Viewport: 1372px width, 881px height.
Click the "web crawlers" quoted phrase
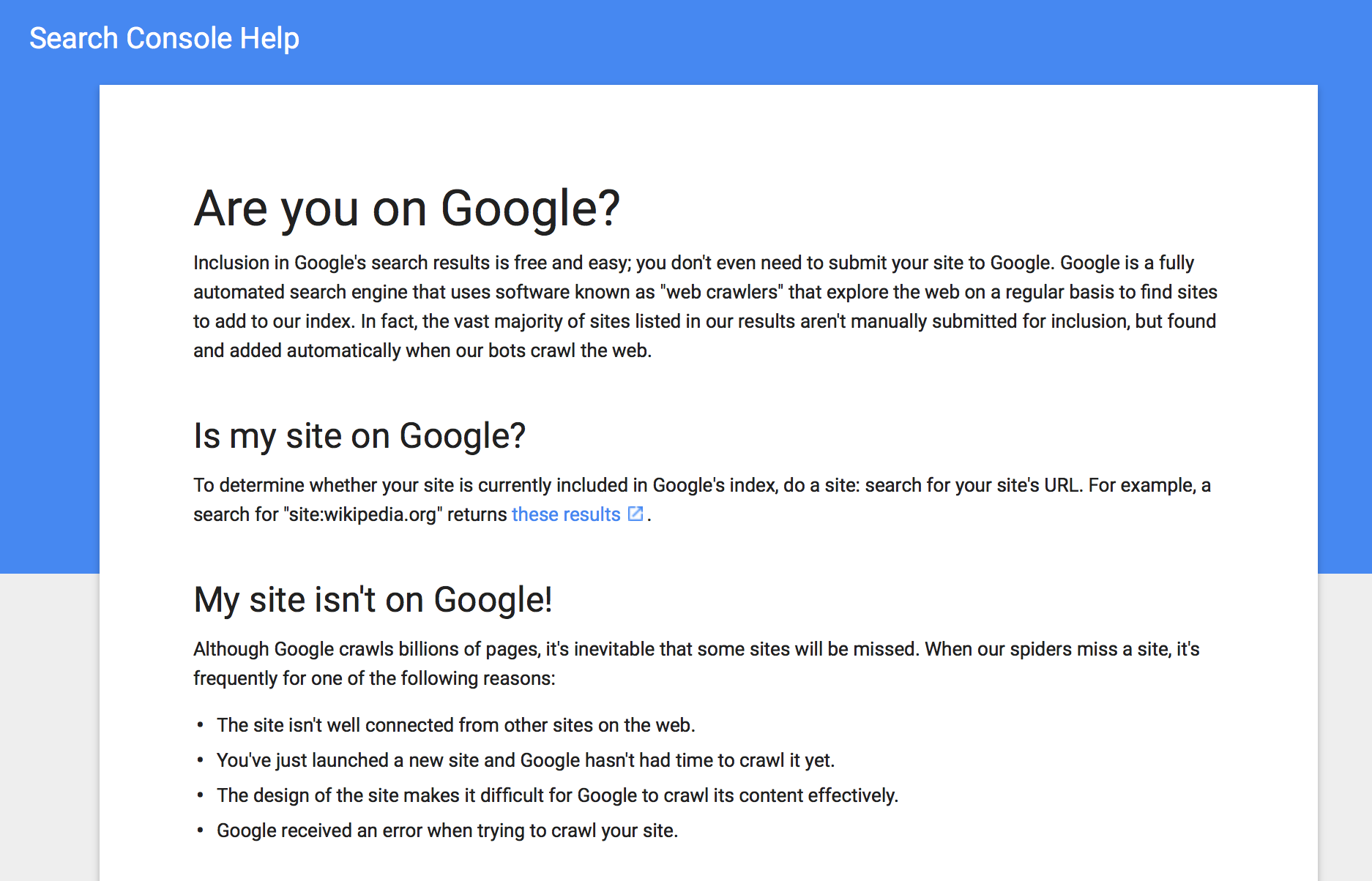coord(721,292)
